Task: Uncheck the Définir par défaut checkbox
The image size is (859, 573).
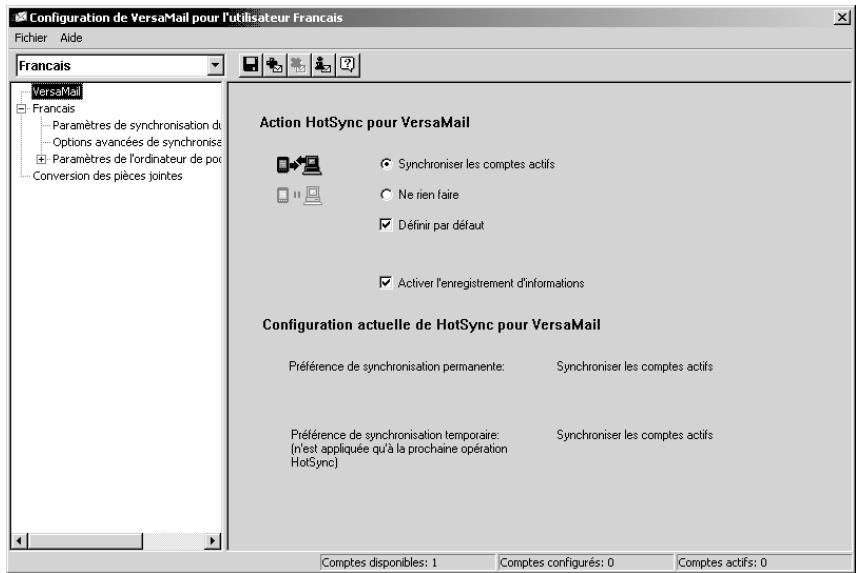Action: coord(386,225)
